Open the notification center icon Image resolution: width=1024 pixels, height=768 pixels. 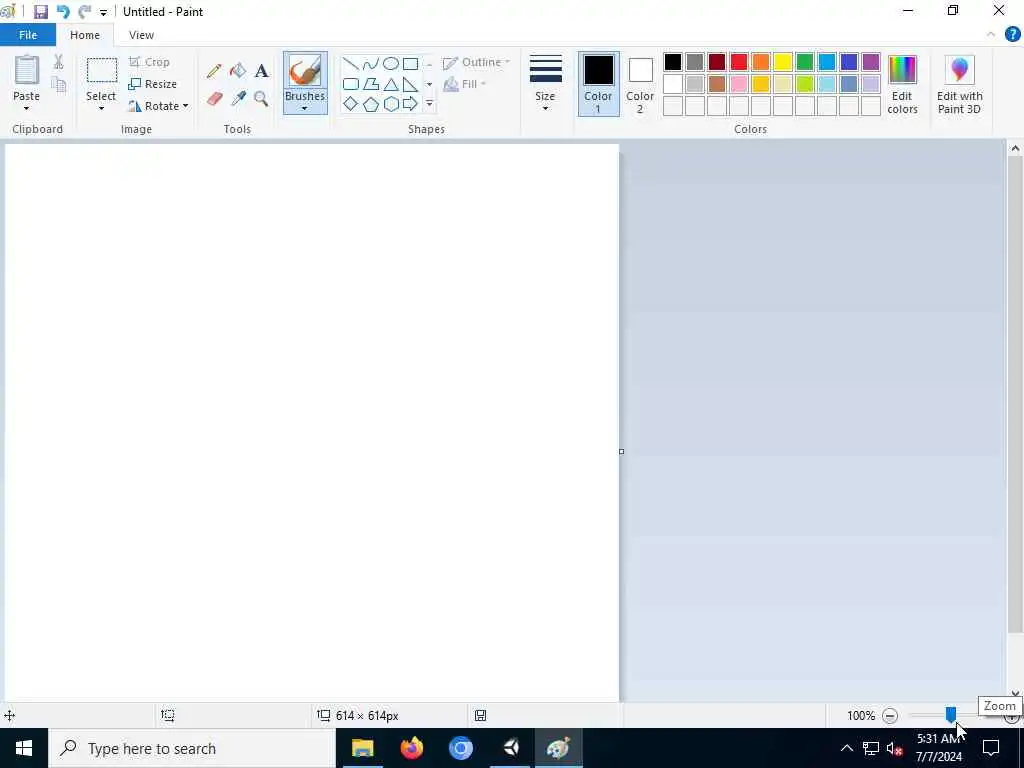(x=991, y=748)
